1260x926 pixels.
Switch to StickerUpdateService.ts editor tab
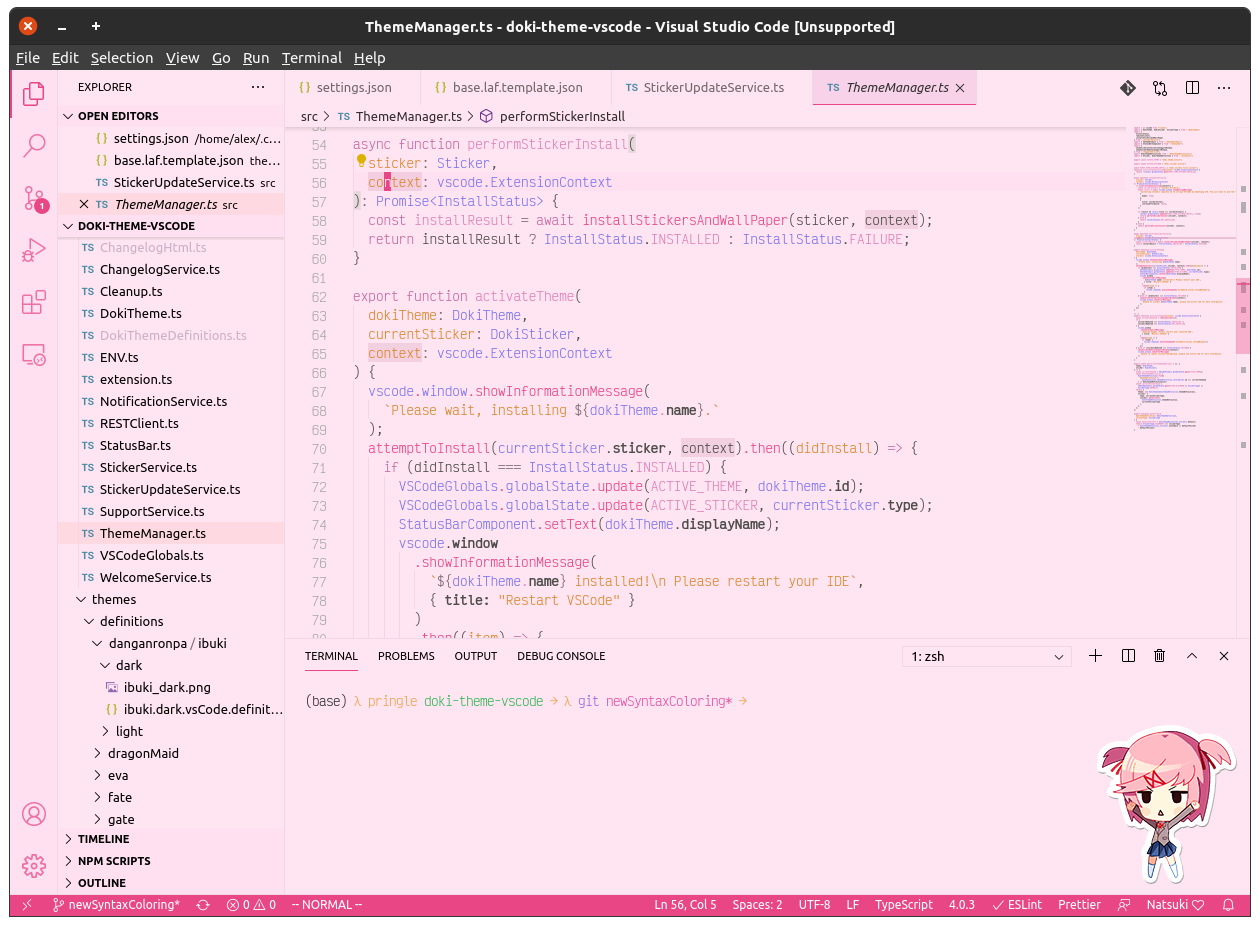pyautogui.click(x=712, y=88)
